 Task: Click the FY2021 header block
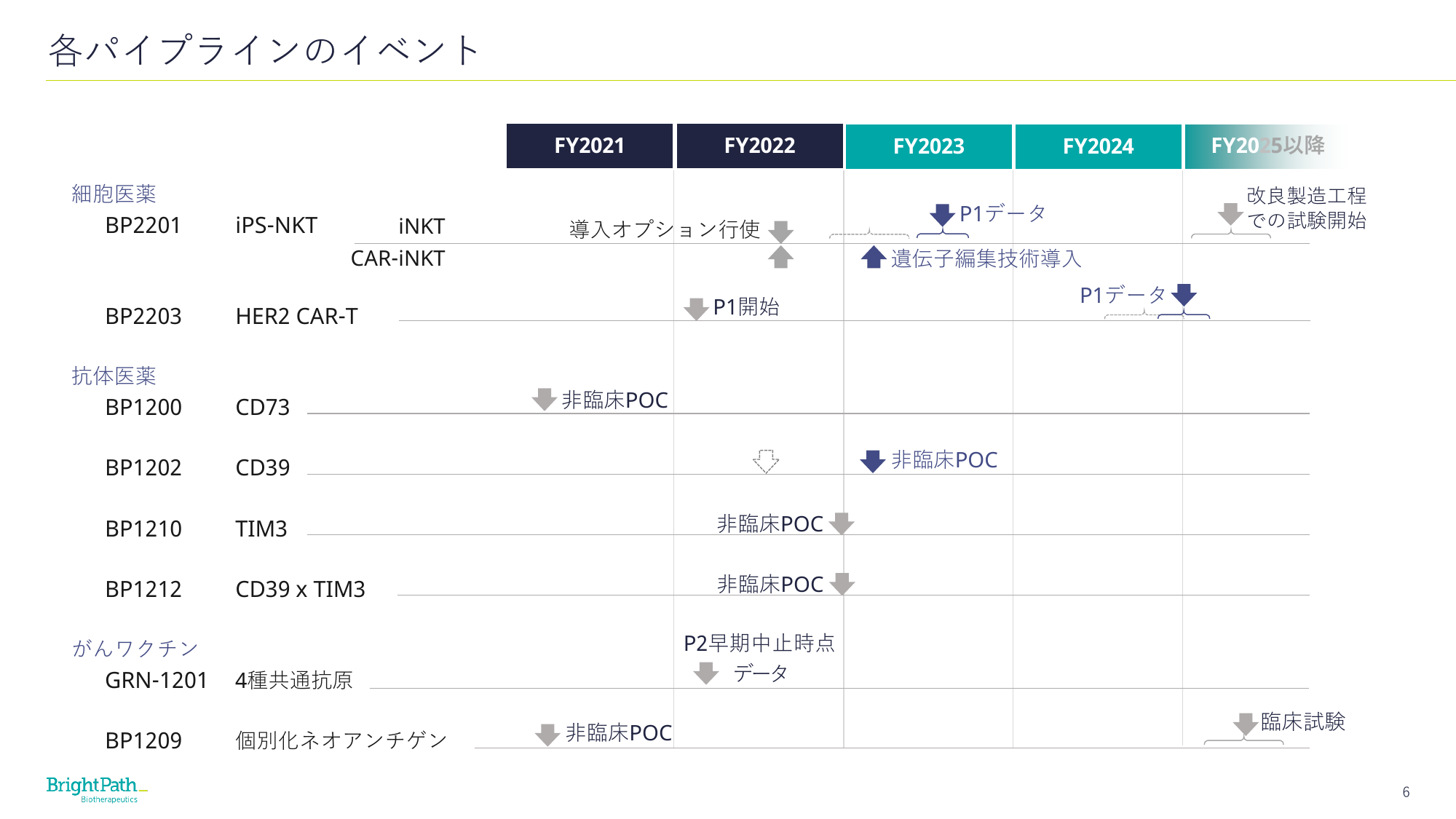pyautogui.click(x=590, y=146)
